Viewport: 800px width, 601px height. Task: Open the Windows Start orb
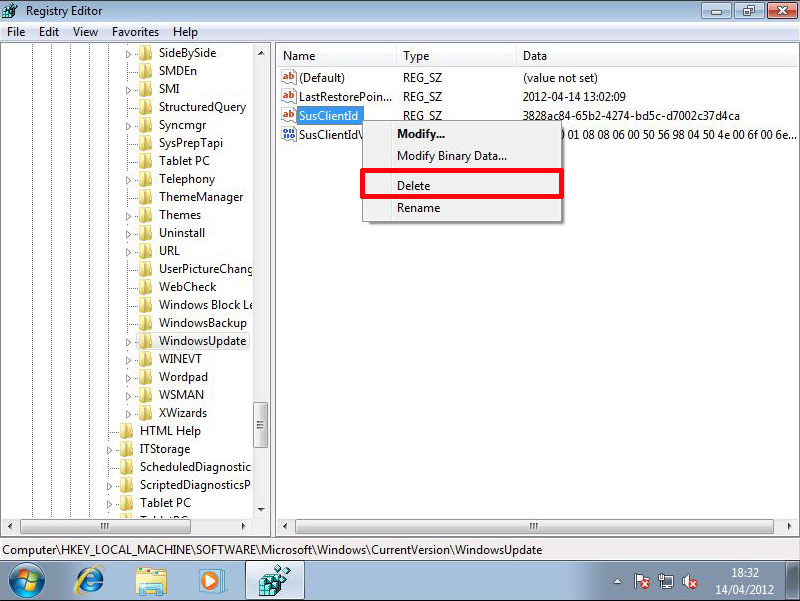[x=27, y=581]
